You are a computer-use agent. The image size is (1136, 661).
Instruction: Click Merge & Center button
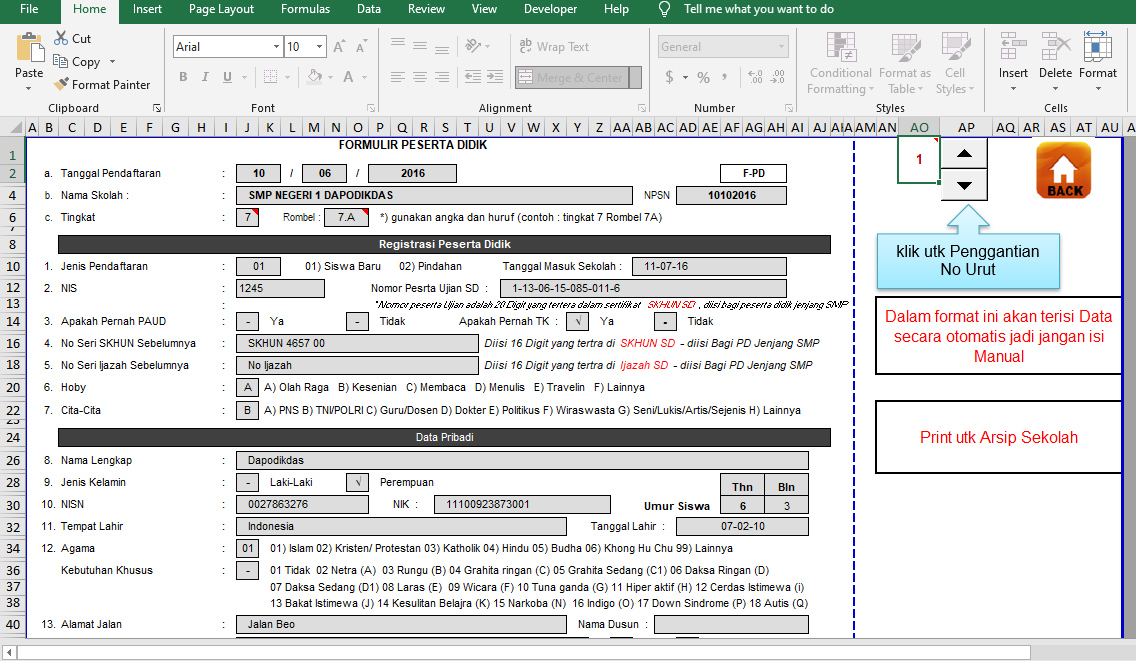pyautogui.click(x=572, y=78)
